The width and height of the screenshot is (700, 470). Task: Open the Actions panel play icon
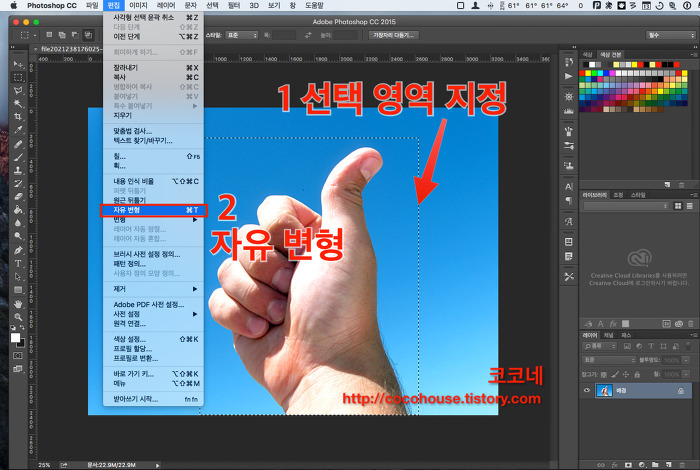coord(569,76)
